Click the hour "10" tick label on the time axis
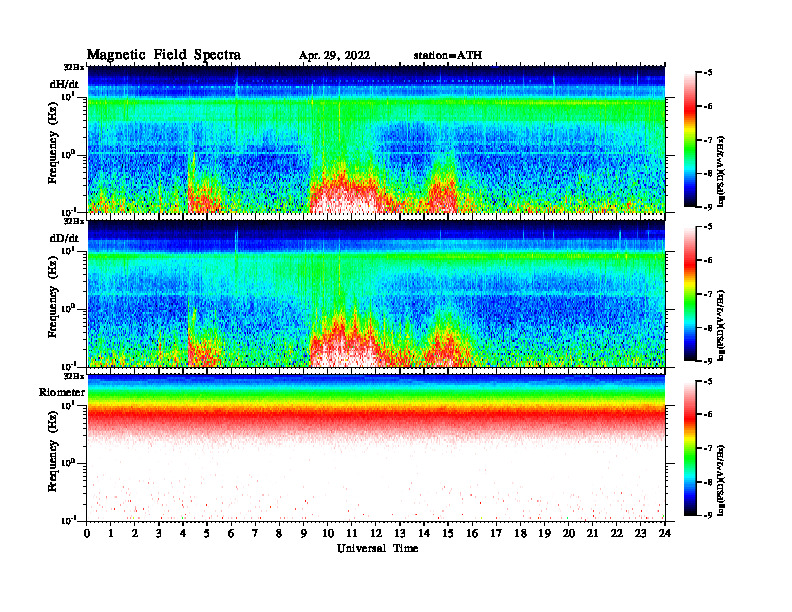Screen dimensions: 792x612 328,533
